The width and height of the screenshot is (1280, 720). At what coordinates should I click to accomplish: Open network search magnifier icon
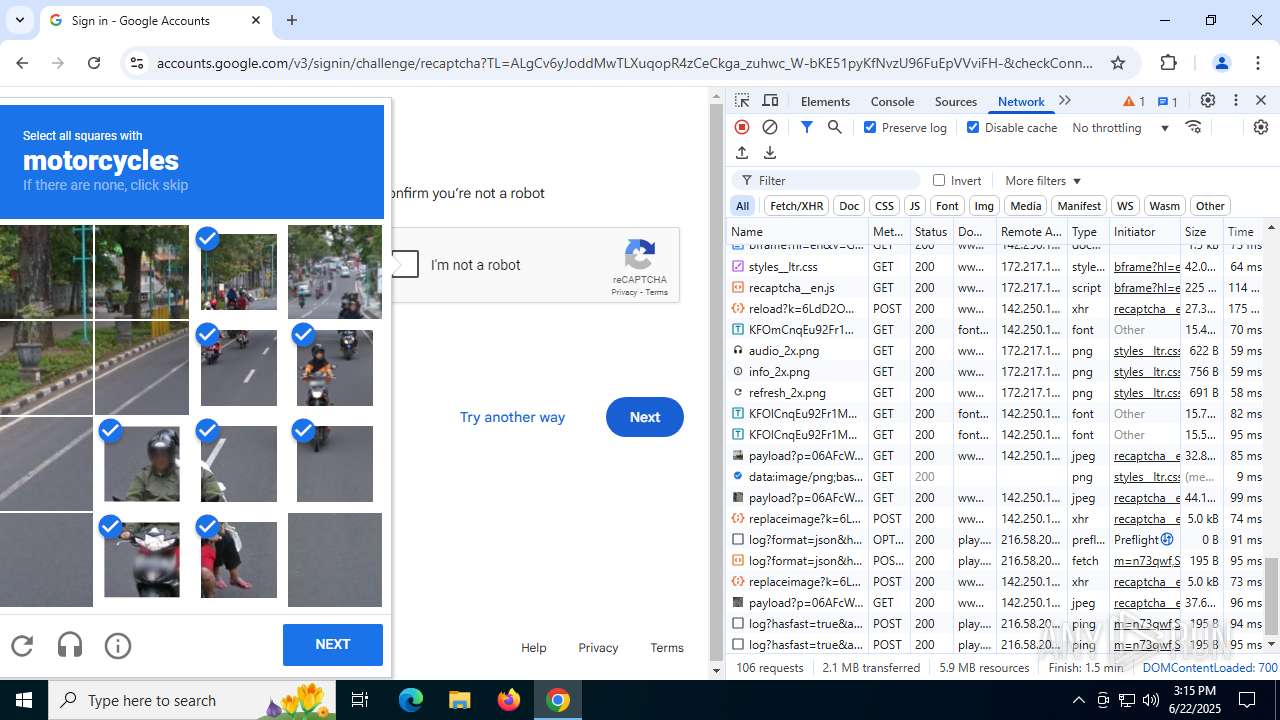pyautogui.click(x=835, y=127)
